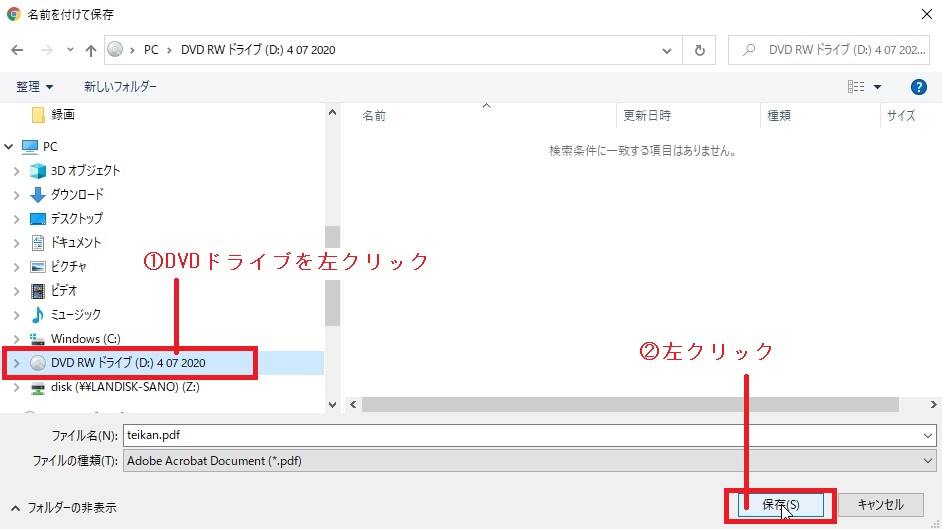Open address bar path history dropdown
Viewport: 942px width, 529px height.
point(668,50)
